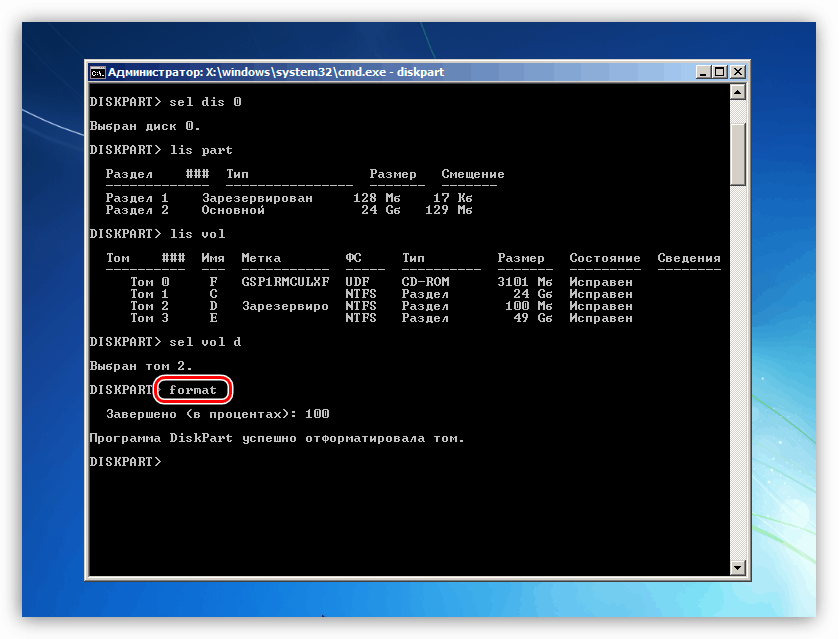Click the 'lis vol' command text
Screen dimensions: 838x639
[197, 234]
